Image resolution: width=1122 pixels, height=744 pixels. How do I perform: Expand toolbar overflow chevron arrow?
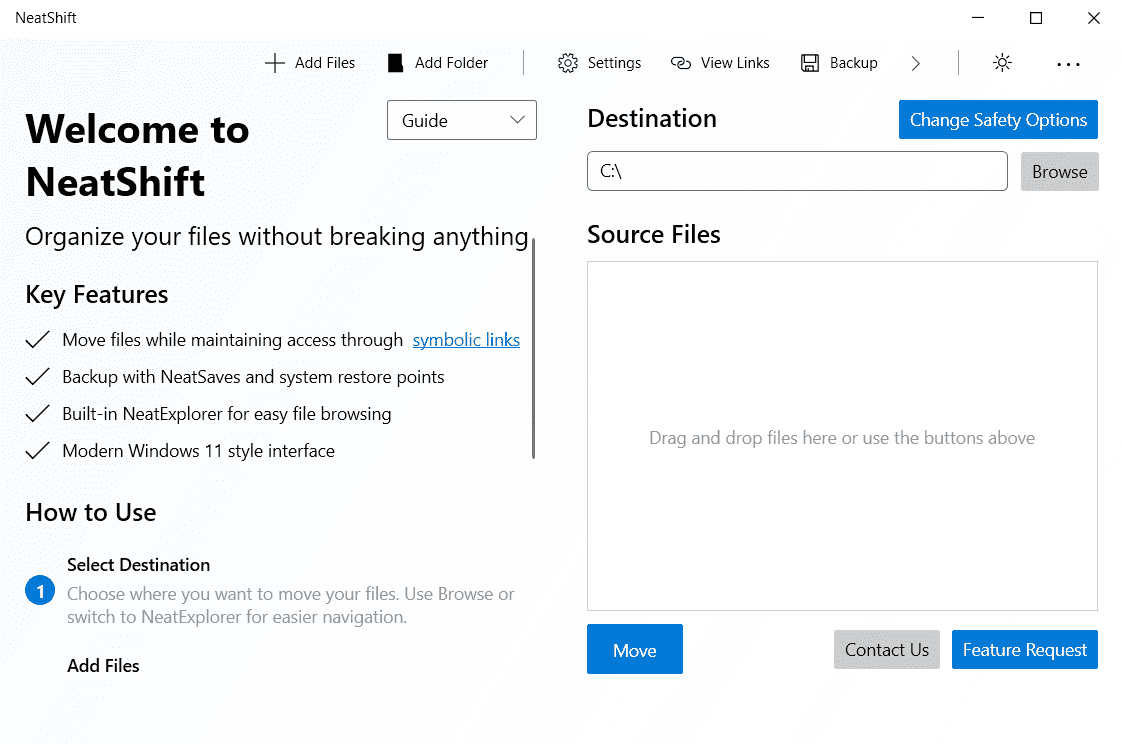tap(916, 63)
